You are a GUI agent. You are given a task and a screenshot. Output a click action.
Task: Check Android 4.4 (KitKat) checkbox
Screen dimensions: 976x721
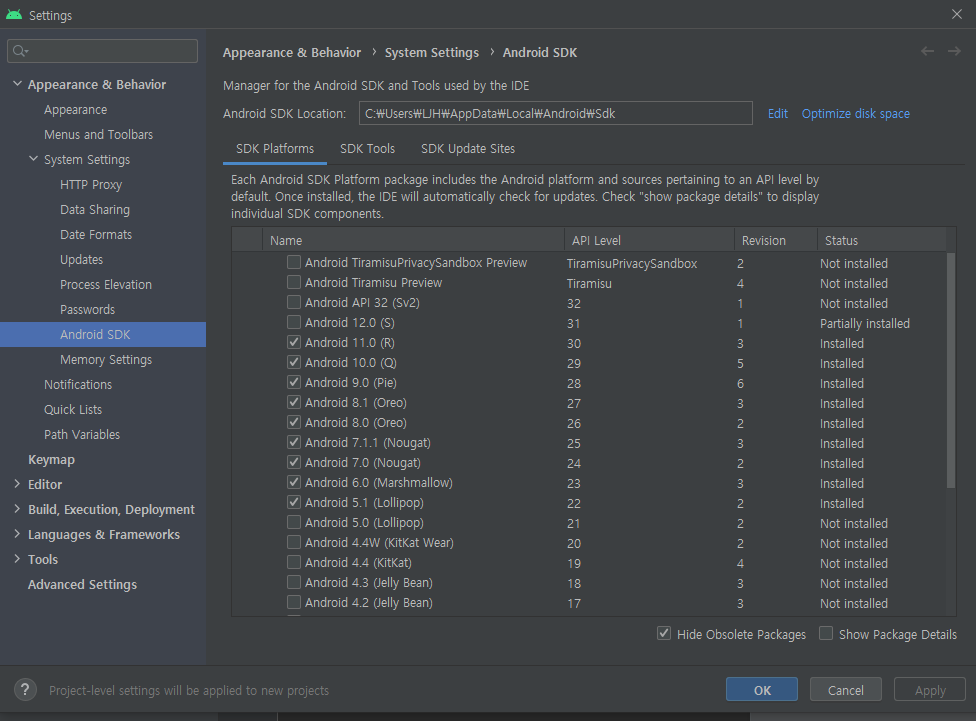pos(294,562)
